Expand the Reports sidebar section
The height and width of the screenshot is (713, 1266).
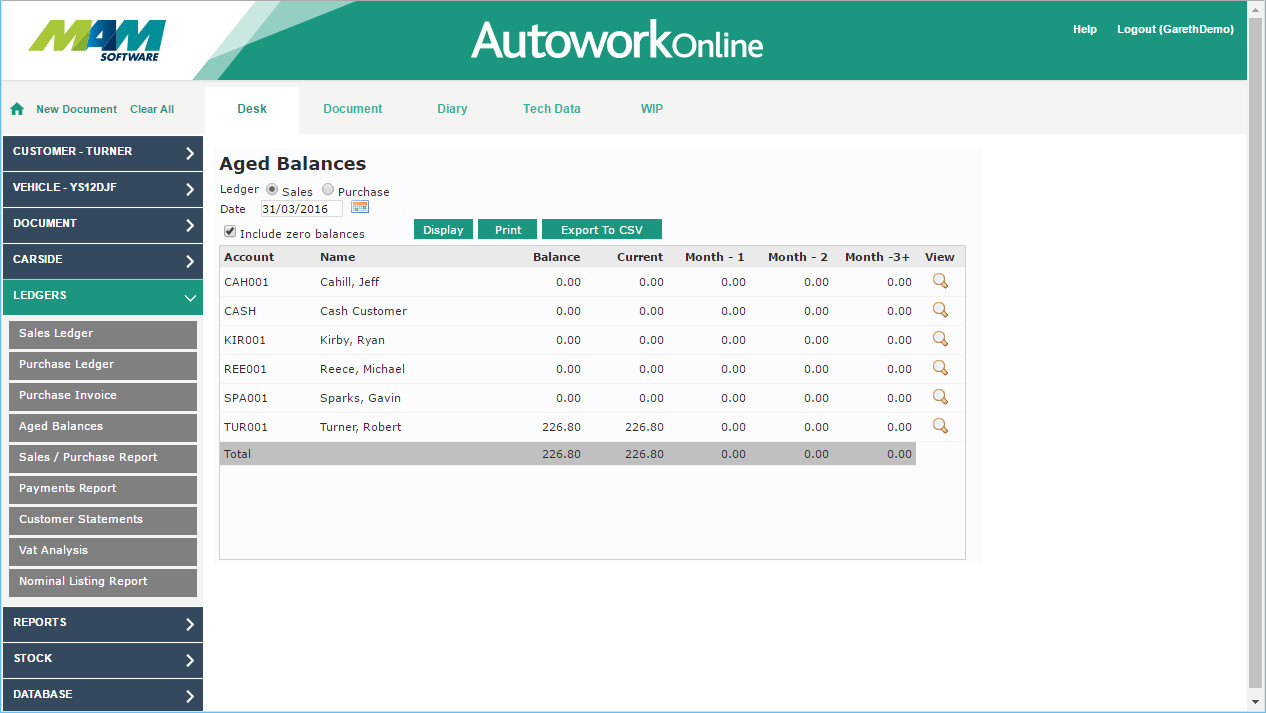tap(102, 623)
